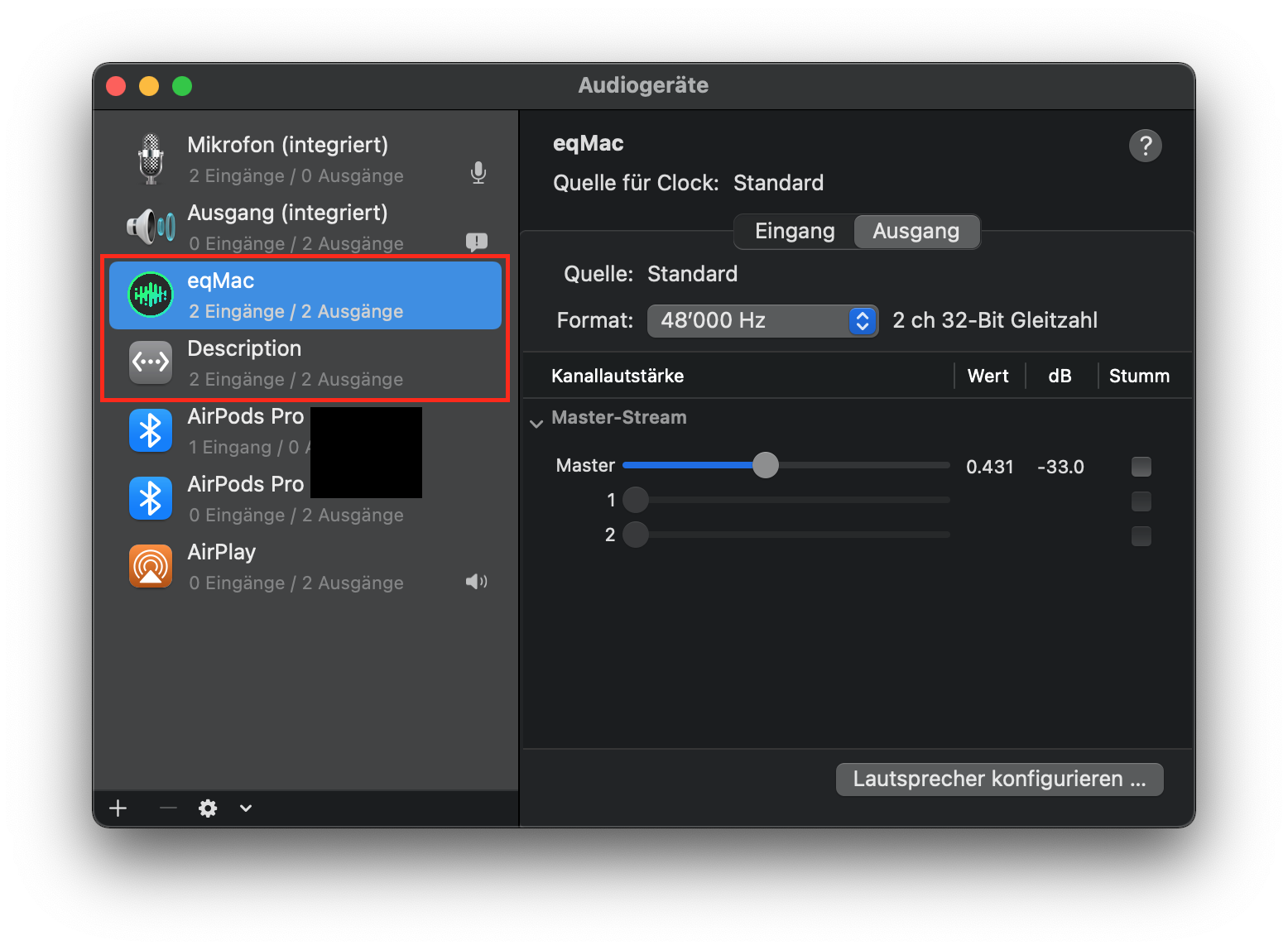Select AirPlay device name in the list
This screenshot has width=1288, height=950.
coord(222,552)
